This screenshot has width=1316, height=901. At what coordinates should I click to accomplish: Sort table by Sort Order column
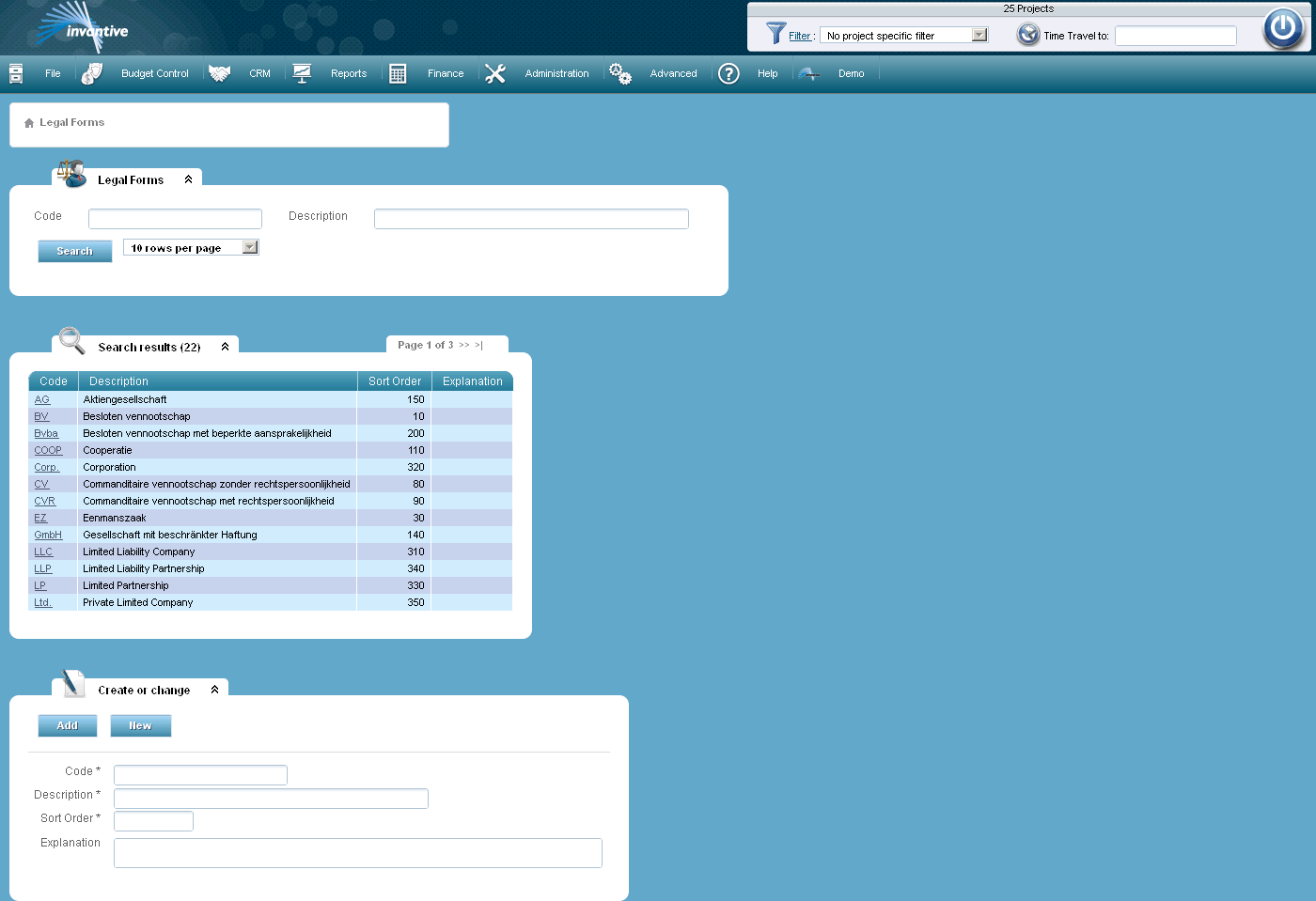pyautogui.click(x=395, y=381)
